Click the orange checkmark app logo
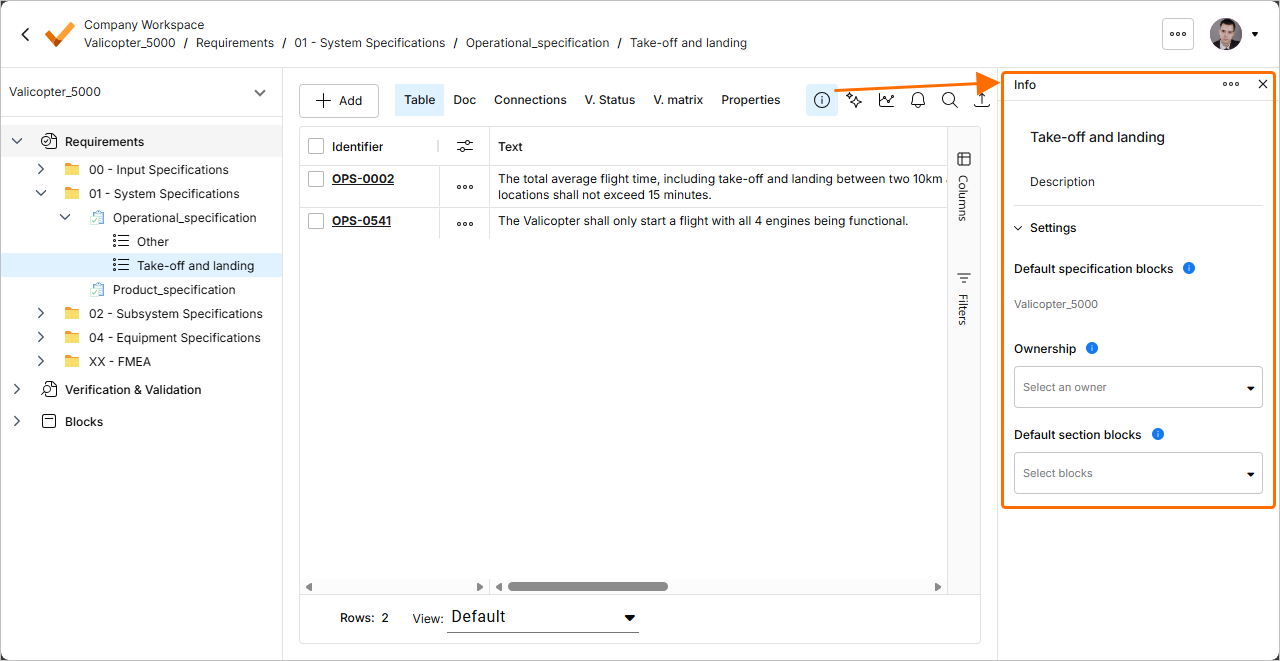 (x=60, y=34)
